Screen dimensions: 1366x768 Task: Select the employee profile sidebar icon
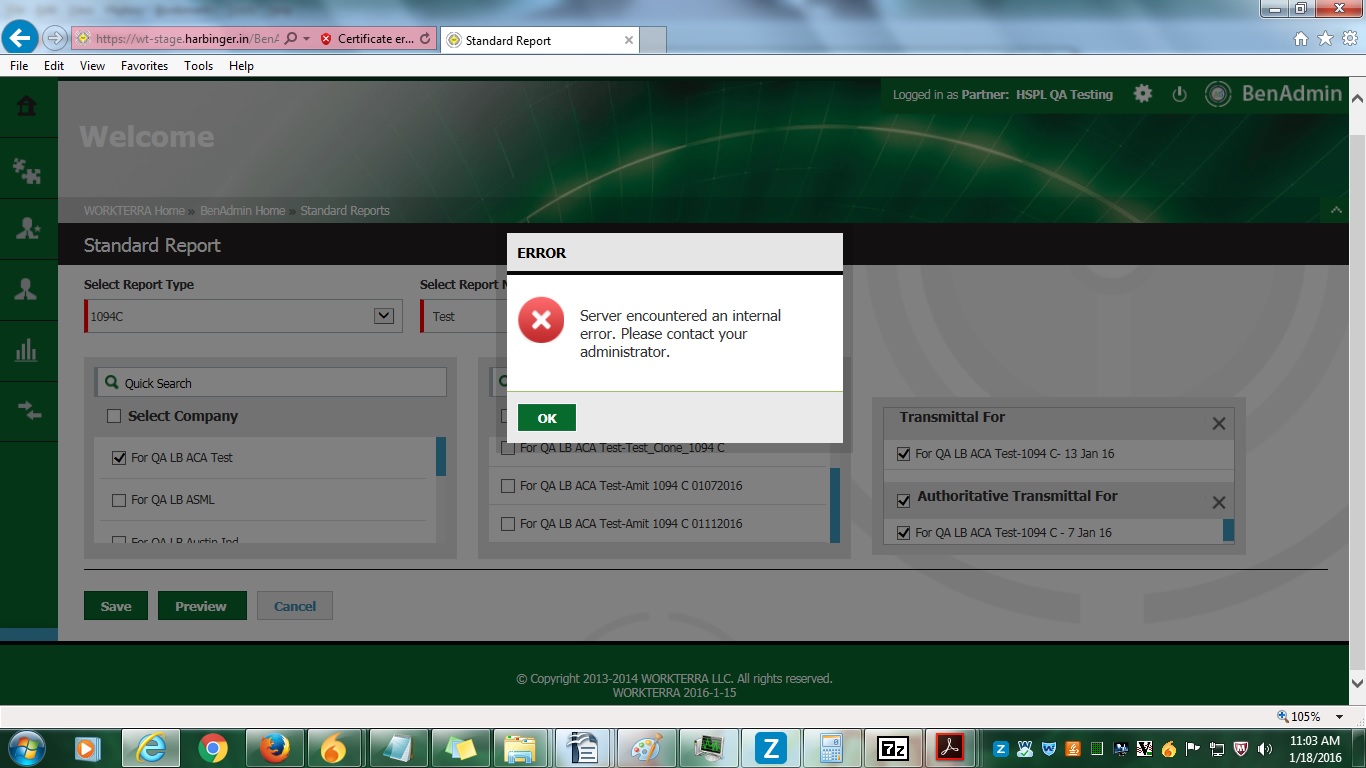[x=27, y=290]
